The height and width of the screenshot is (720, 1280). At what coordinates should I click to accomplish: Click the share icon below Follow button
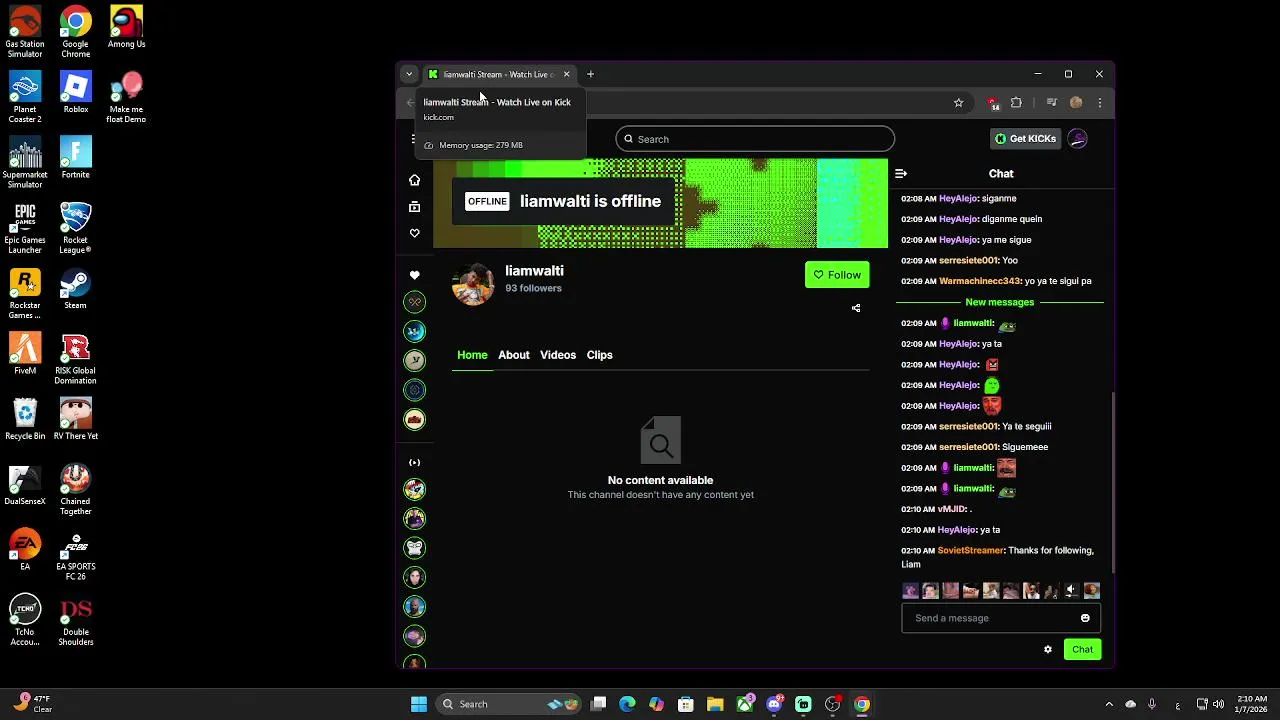tap(856, 308)
